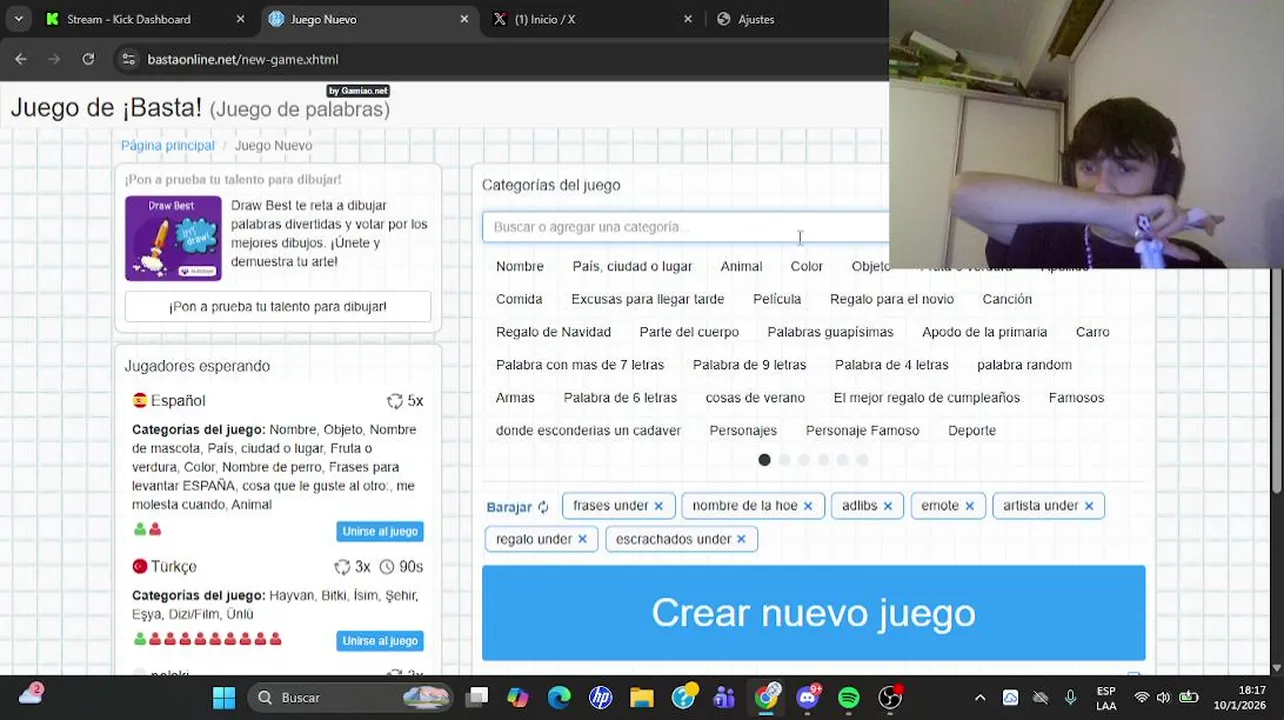Open the Draw Best ad thumbnail

[173, 238]
